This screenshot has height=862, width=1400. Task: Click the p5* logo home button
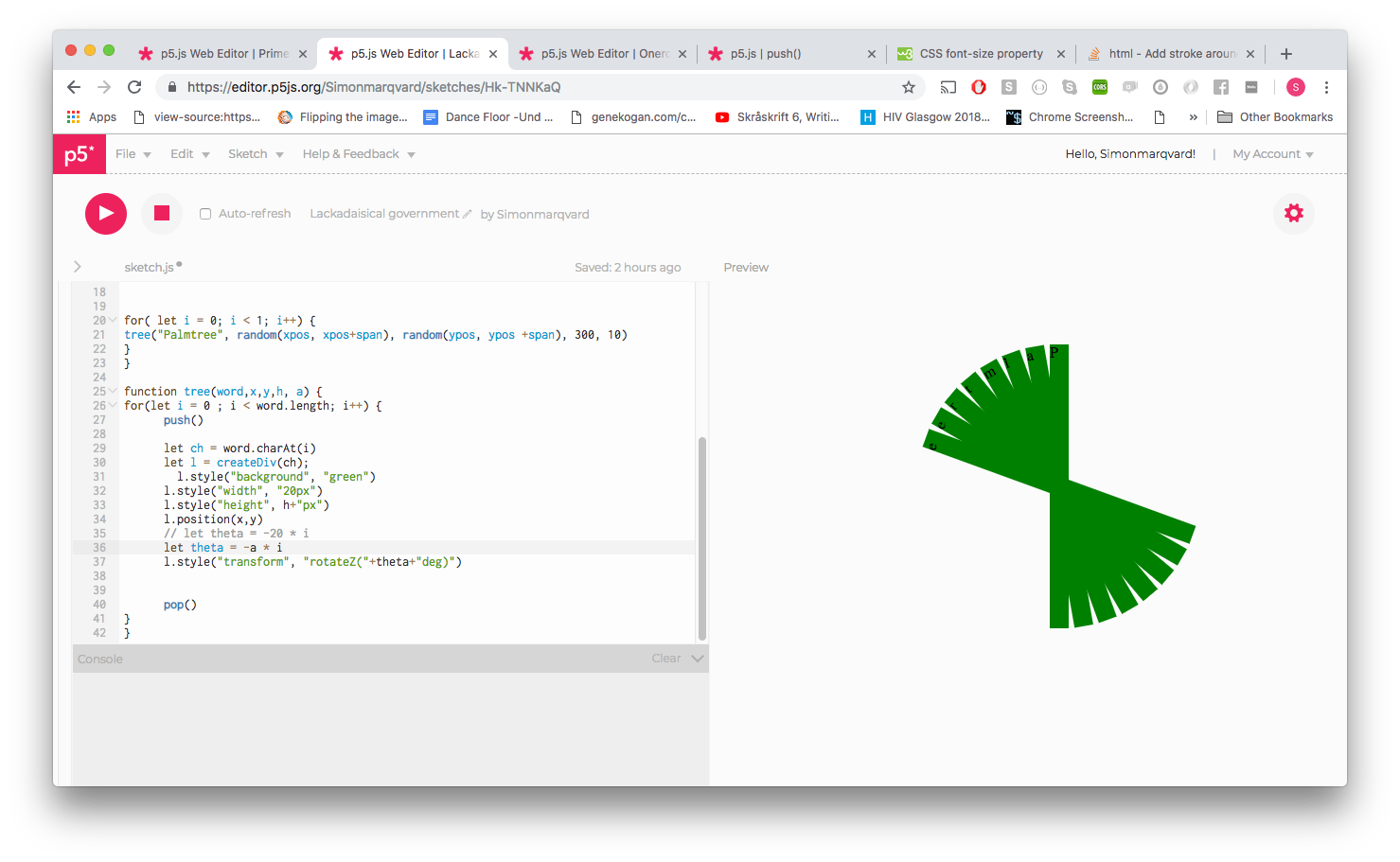point(79,154)
